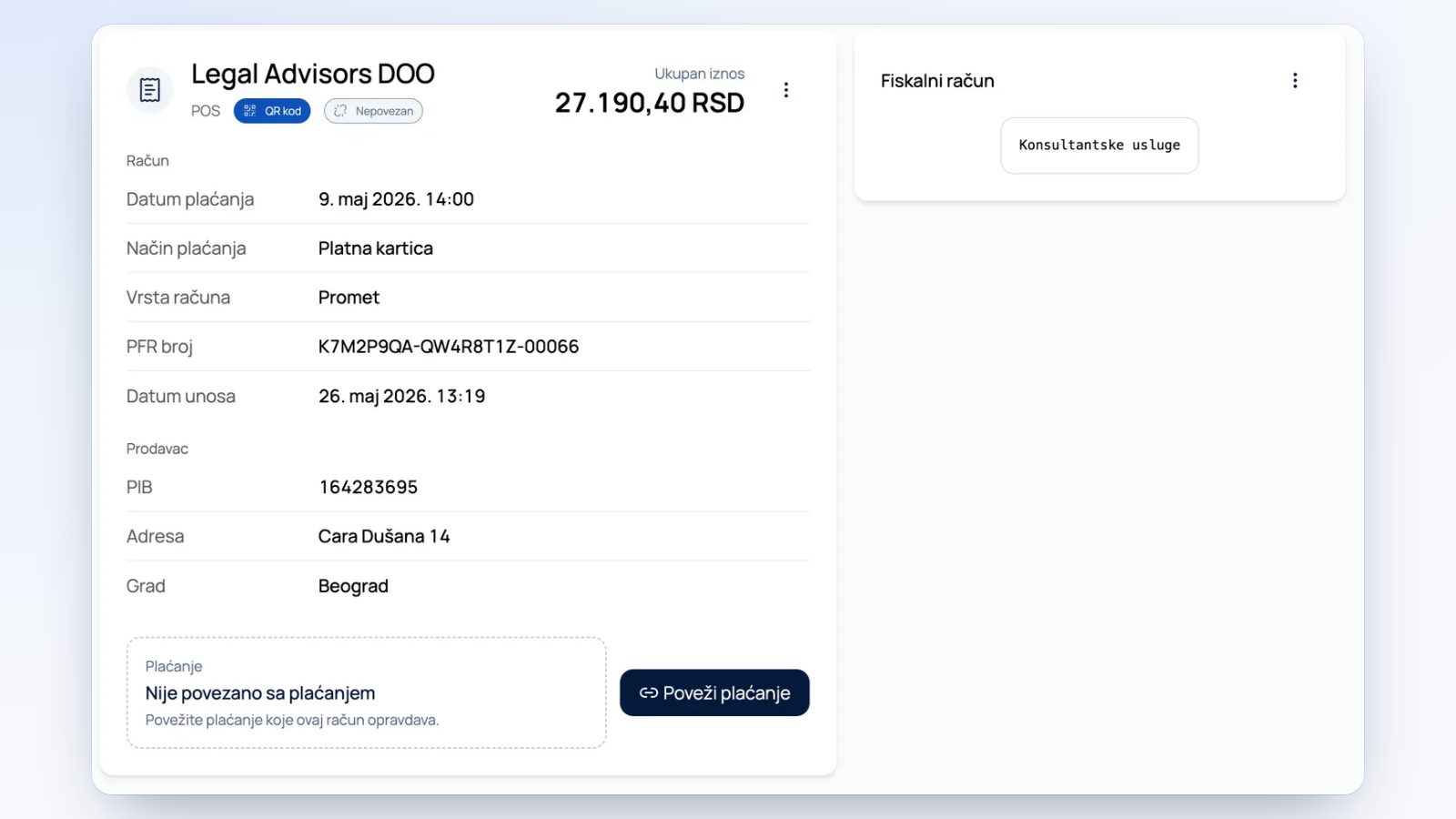Screen dimensions: 1456x819
Task: Click the entry date 26. maj 2026. 13:19
Action: coord(402,397)
